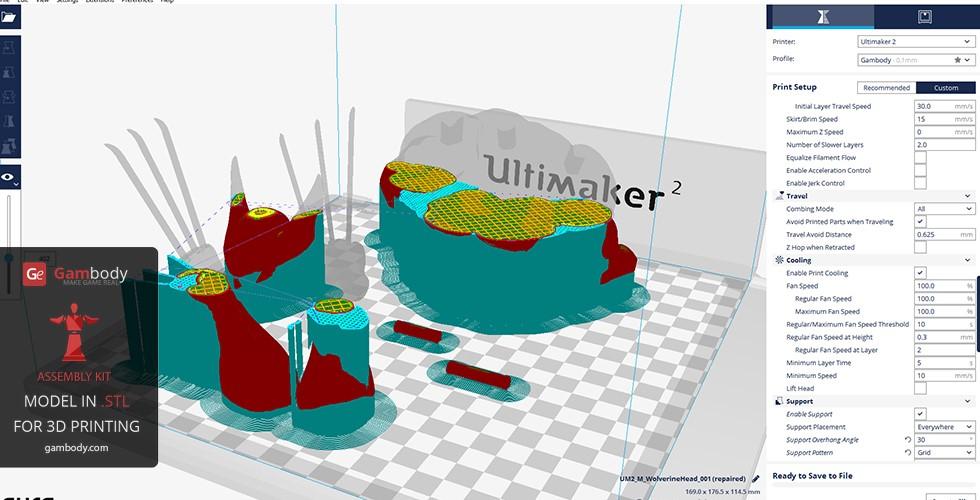
Task: Switch to the Monitor printer icon tab
Action: tap(924, 16)
